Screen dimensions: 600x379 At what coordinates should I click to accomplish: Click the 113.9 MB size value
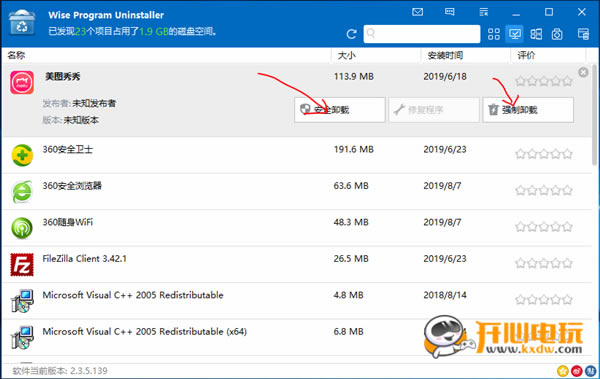[x=354, y=77]
